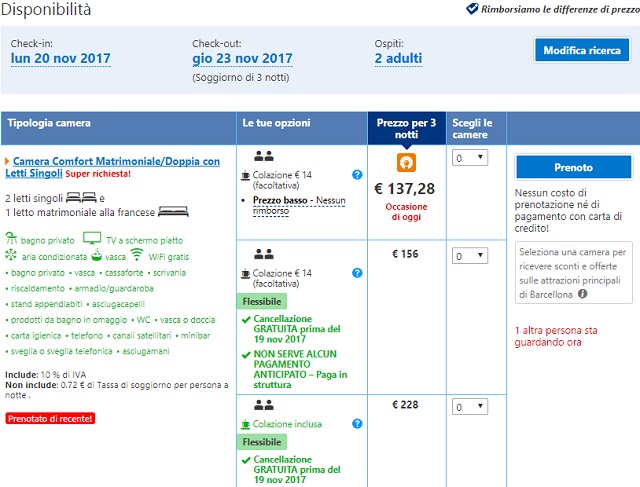Click help icon next to Colazione inclusa

[x=357, y=424]
